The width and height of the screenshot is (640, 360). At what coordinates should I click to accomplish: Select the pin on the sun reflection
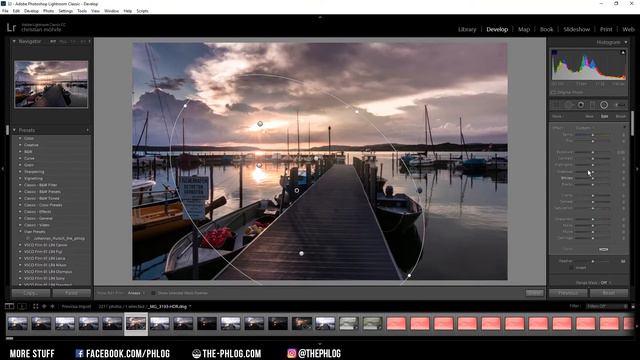(x=259, y=165)
